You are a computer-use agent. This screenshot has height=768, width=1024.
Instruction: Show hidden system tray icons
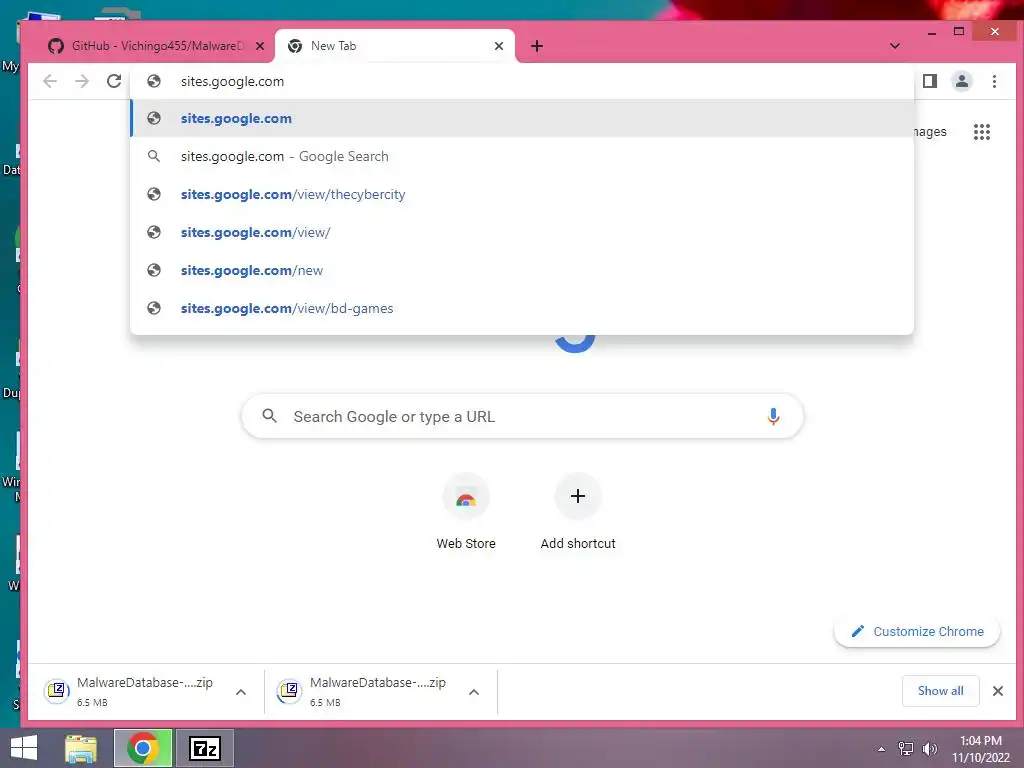click(882, 749)
